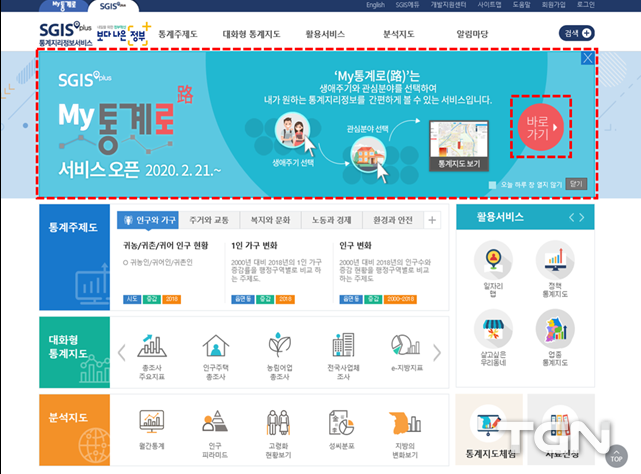This screenshot has width=641, height=474.
Task: Check 오늘 하루 창 열지 않기 box
Action: click(492, 185)
